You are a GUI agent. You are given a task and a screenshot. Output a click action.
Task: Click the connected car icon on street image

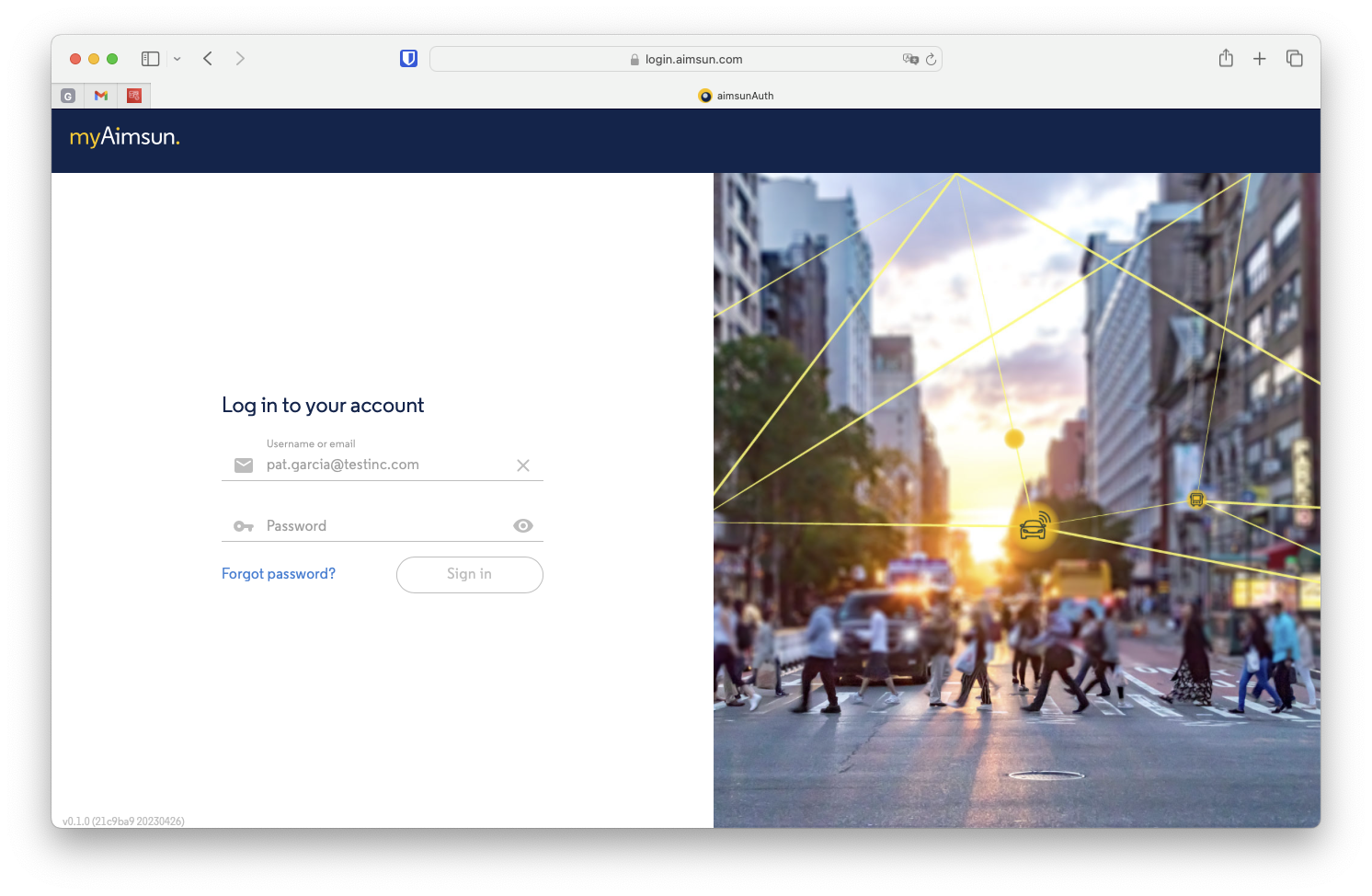click(x=1033, y=528)
